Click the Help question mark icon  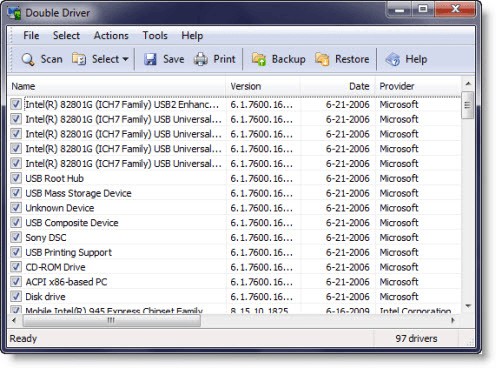[393, 59]
